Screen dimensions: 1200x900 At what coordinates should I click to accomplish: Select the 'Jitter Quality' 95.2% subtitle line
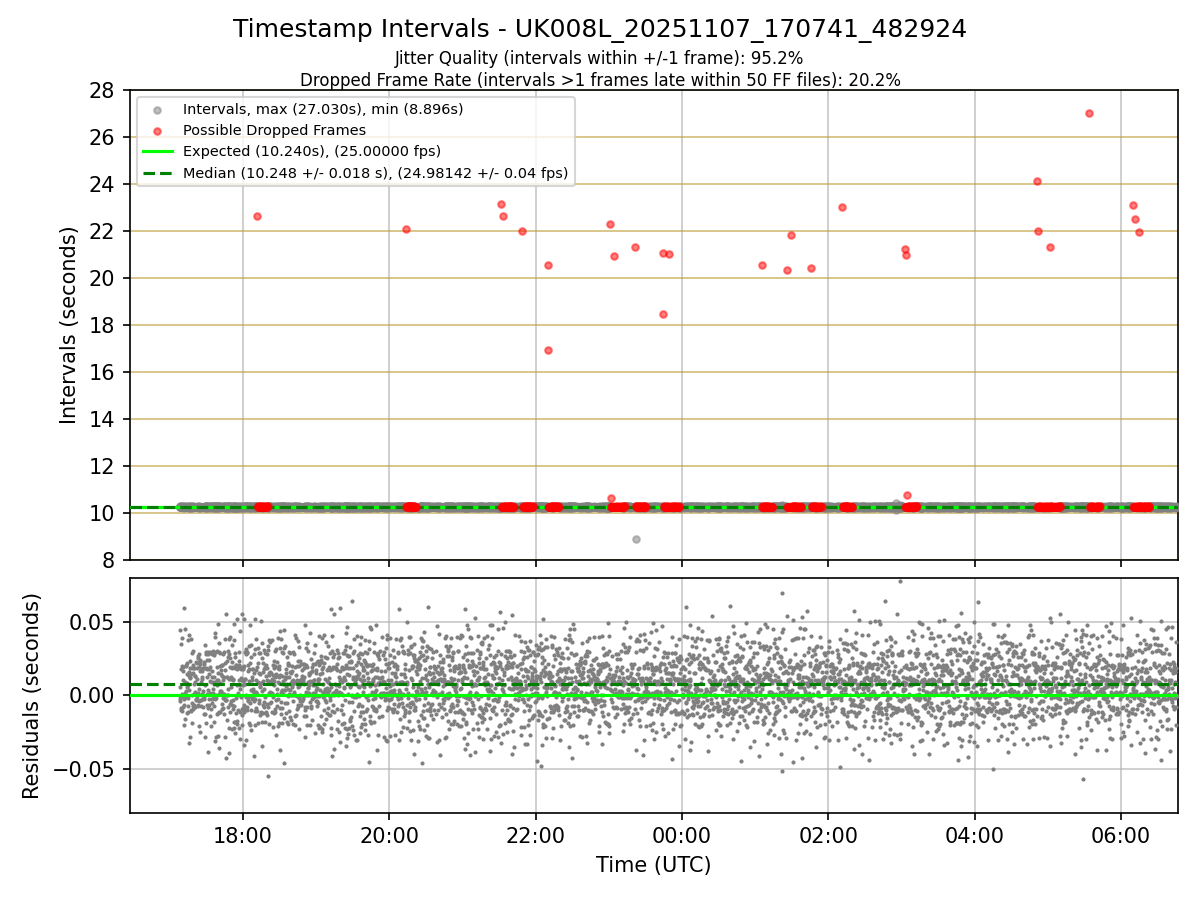pyautogui.click(x=599, y=58)
